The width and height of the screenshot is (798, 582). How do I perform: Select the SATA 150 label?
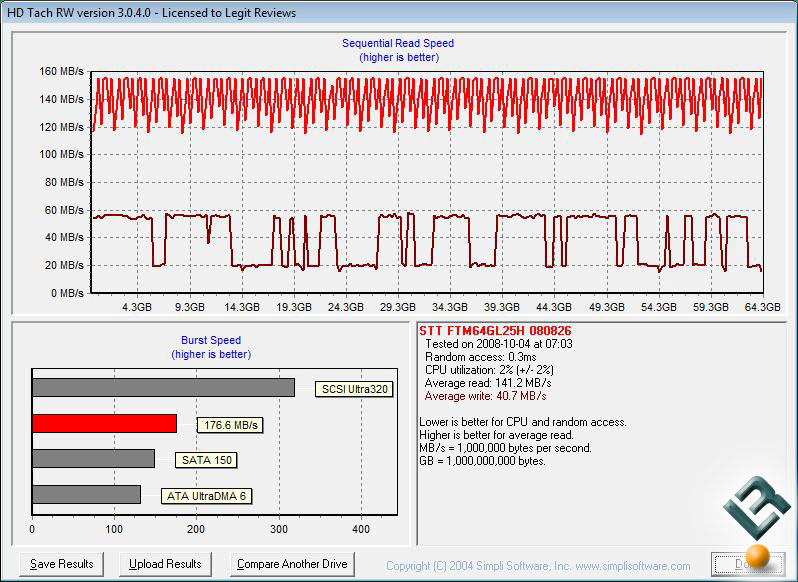coord(206,461)
